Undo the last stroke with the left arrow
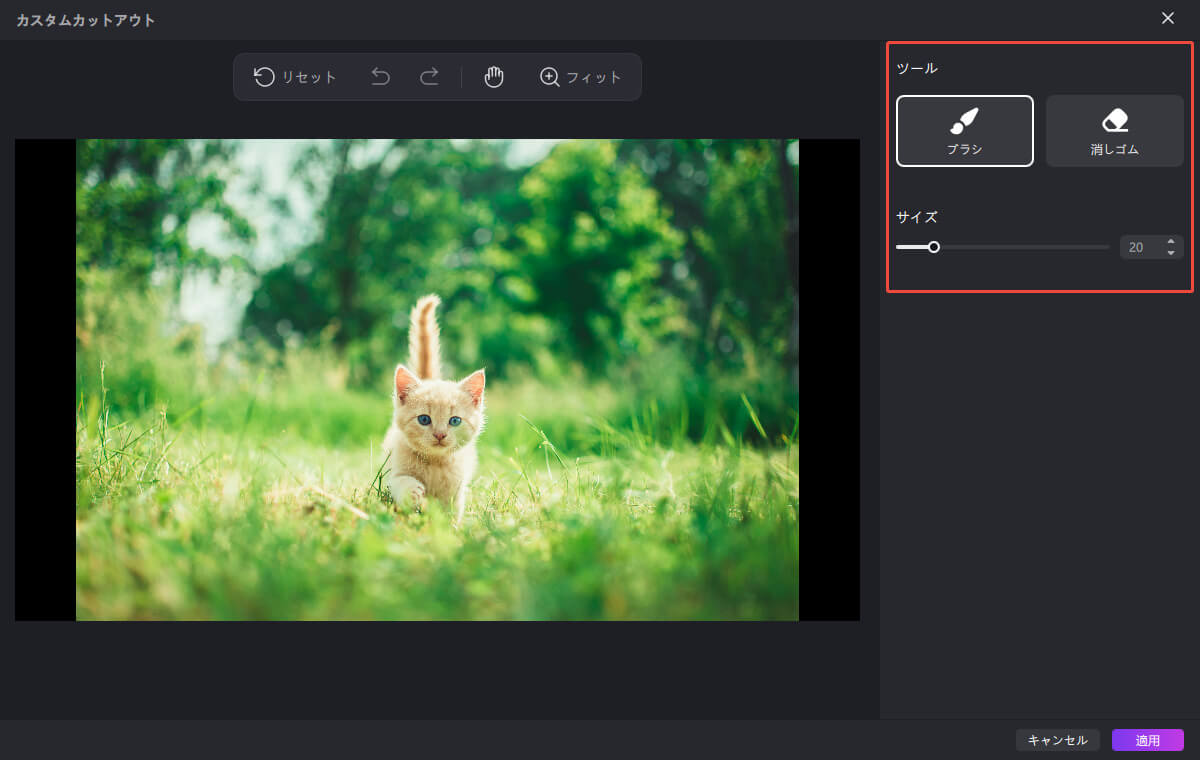The height and width of the screenshot is (760, 1200). [x=380, y=77]
